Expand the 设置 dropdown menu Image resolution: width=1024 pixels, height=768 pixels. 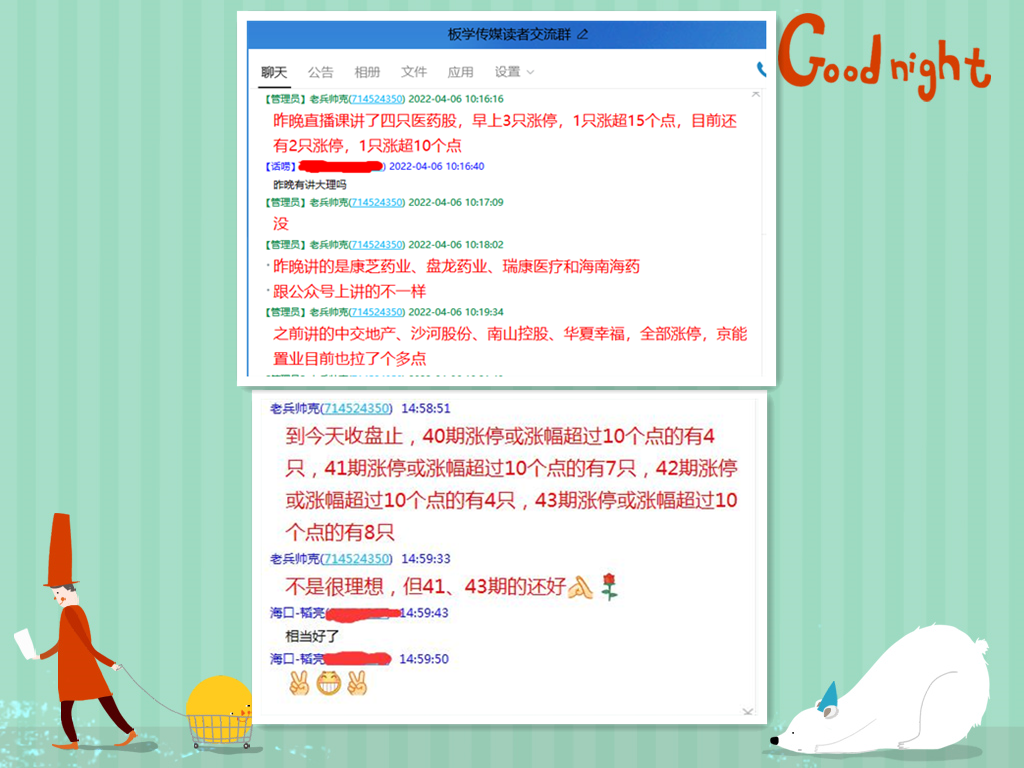pyautogui.click(x=514, y=72)
